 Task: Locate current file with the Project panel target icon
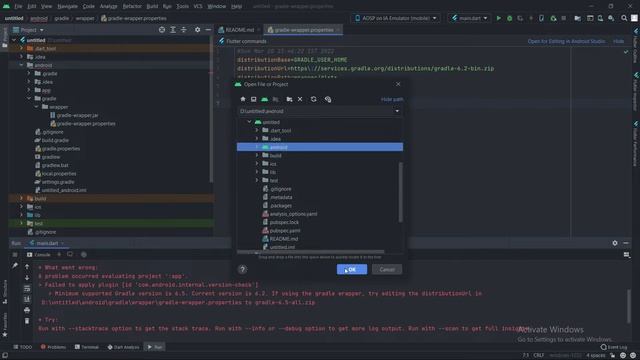[x=162, y=30]
